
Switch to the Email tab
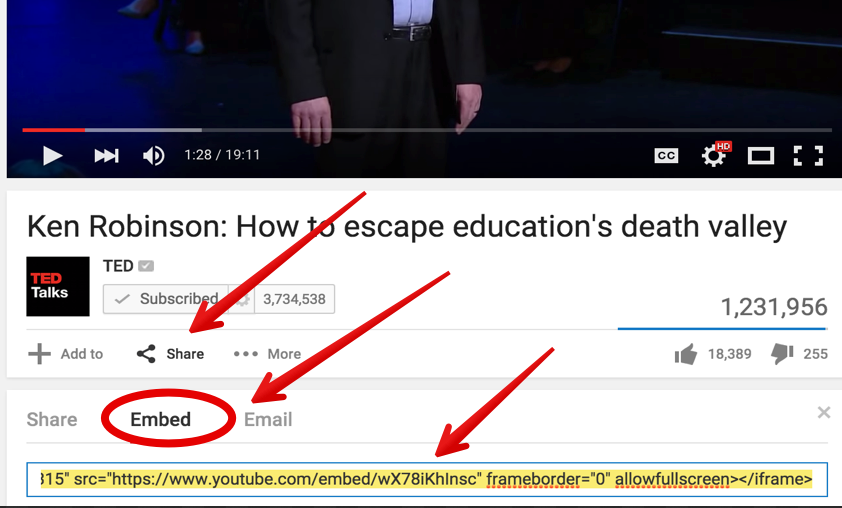(268, 419)
